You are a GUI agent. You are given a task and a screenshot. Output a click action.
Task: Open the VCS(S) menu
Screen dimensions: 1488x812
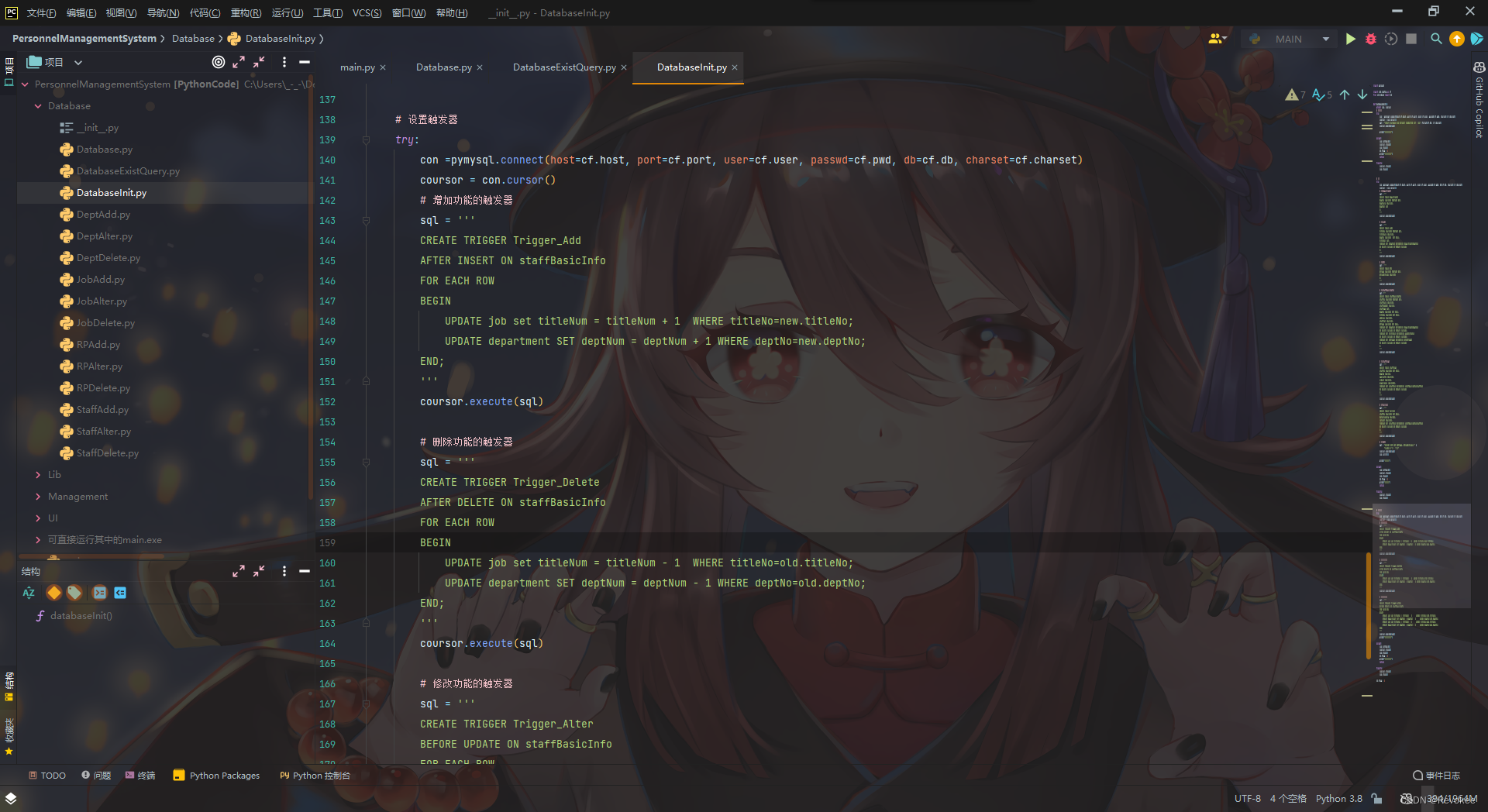click(367, 12)
